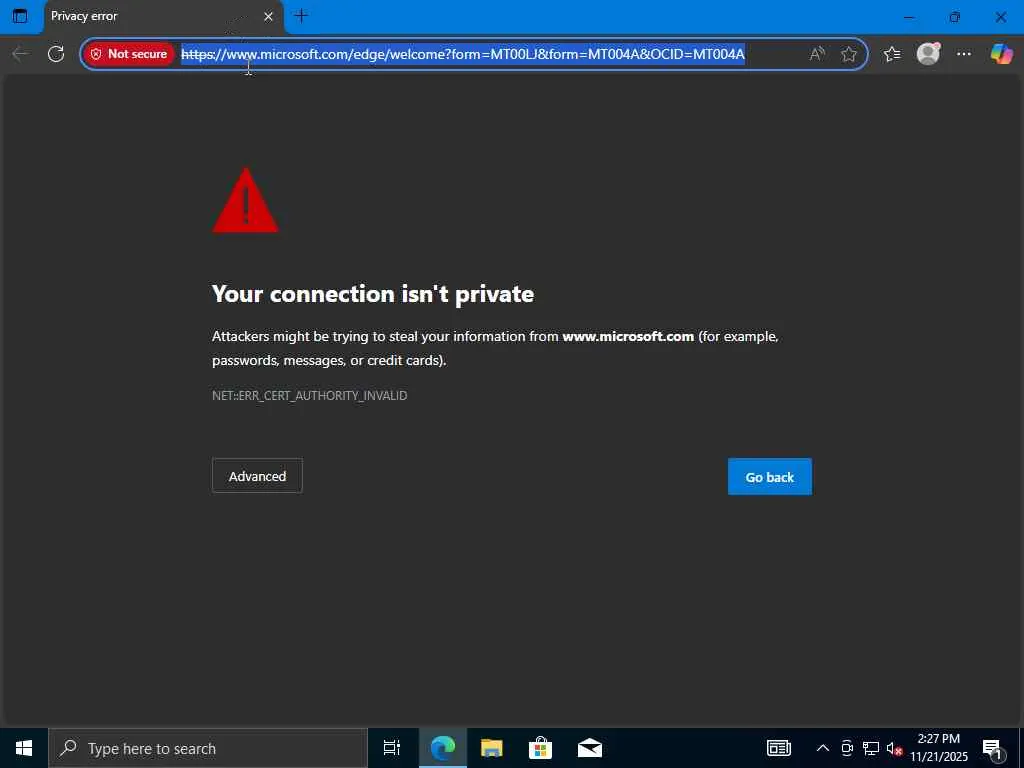
Task: Activate Read aloud icon in address bar
Action: click(x=816, y=54)
